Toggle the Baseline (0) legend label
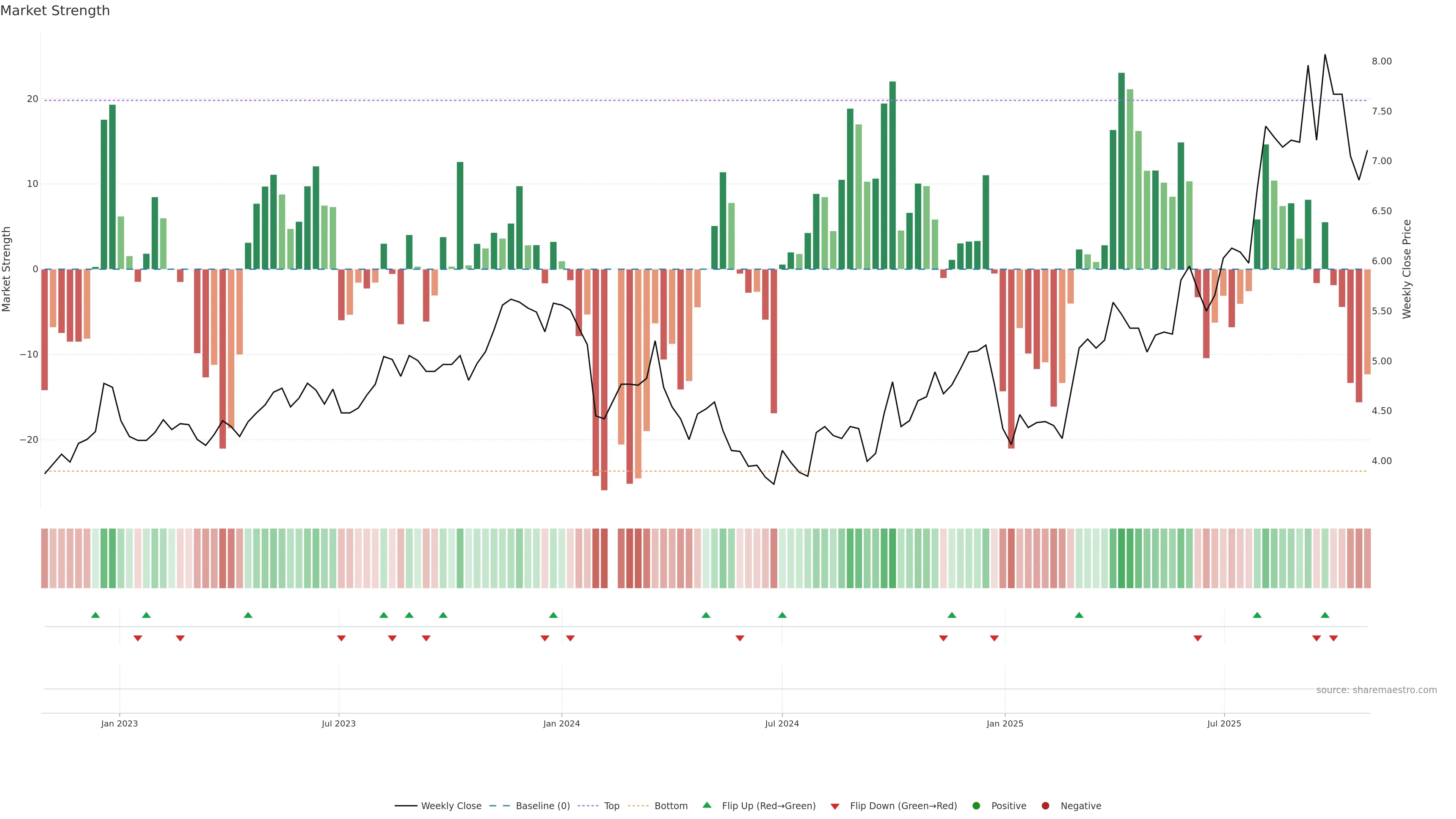Viewport: 1456px width, 819px height. pos(543,805)
